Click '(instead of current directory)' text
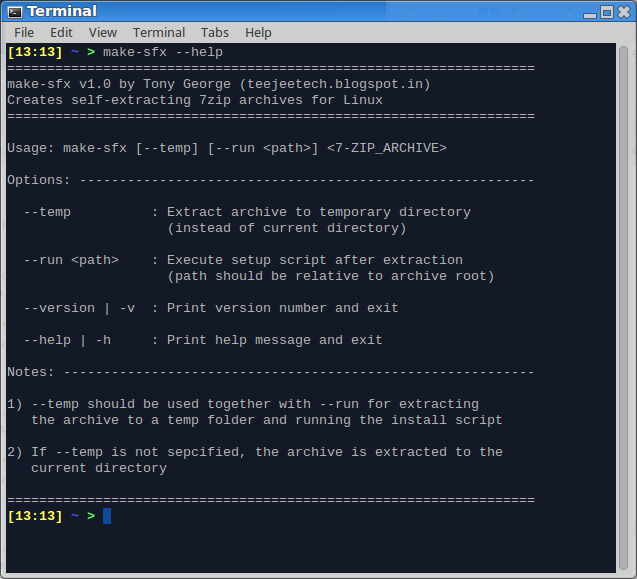This screenshot has height=579, width=637. pyautogui.click(x=287, y=228)
